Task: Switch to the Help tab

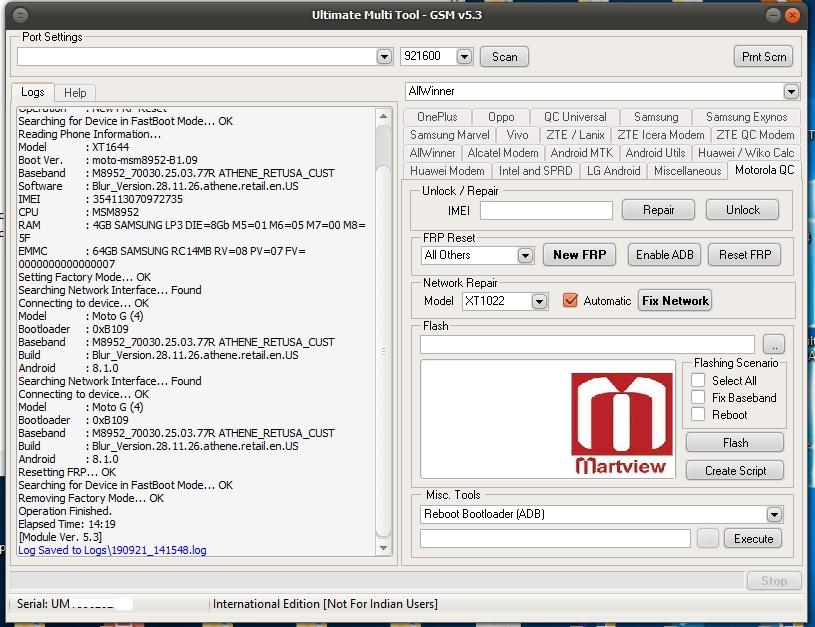Action: point(75,92)
